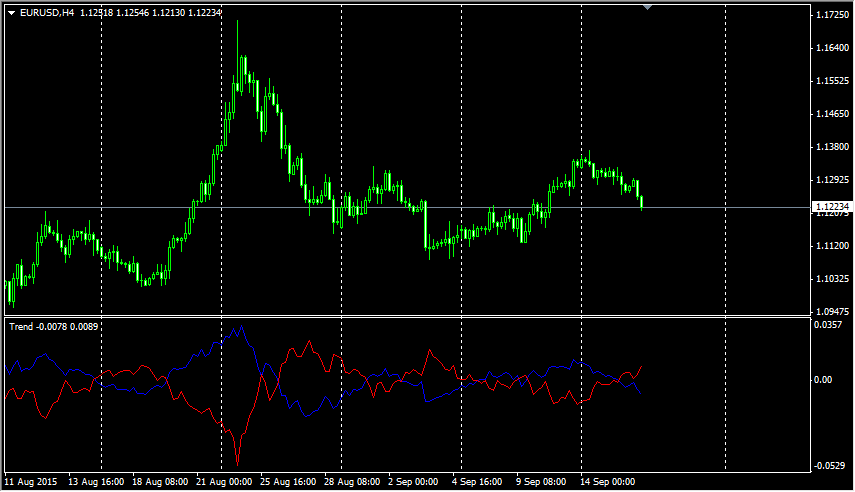Click the 4 Sep 16:00 time label
855x492 pixels.
[x=477, y=482]
